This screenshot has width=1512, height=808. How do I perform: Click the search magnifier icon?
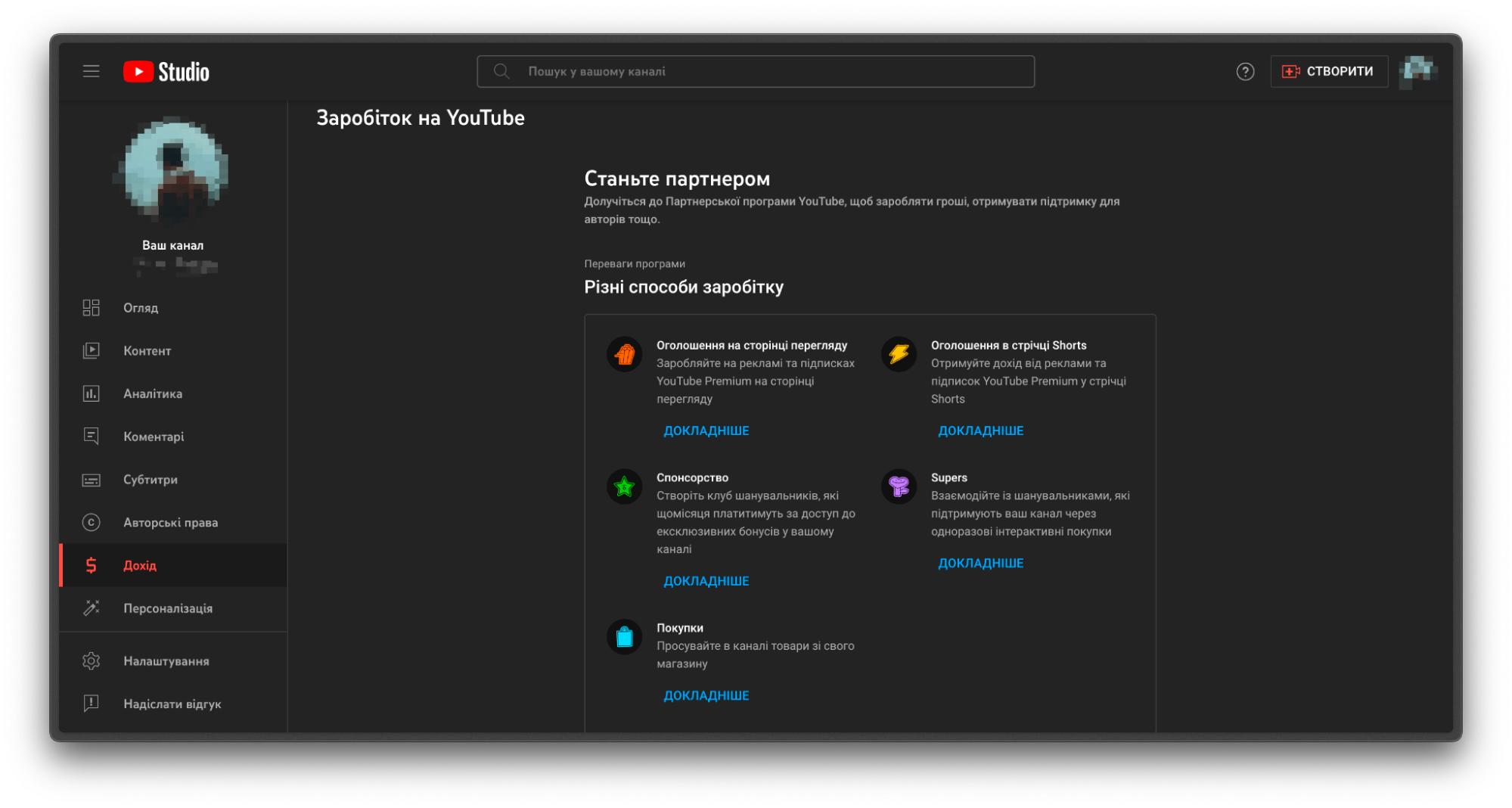tap(501, 71)
